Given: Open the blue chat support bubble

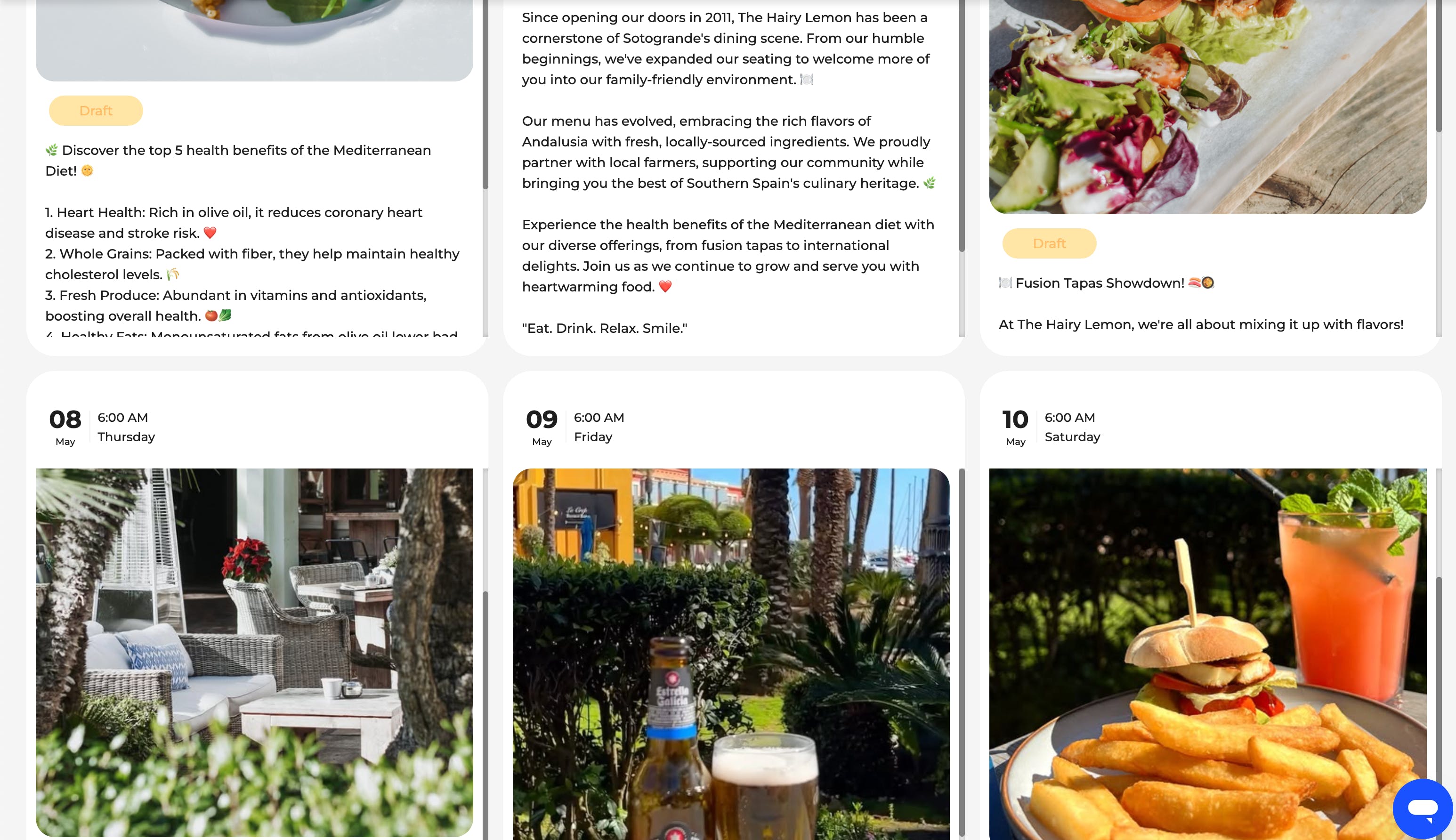Looking at the screenshot, I should point(1423,808).
